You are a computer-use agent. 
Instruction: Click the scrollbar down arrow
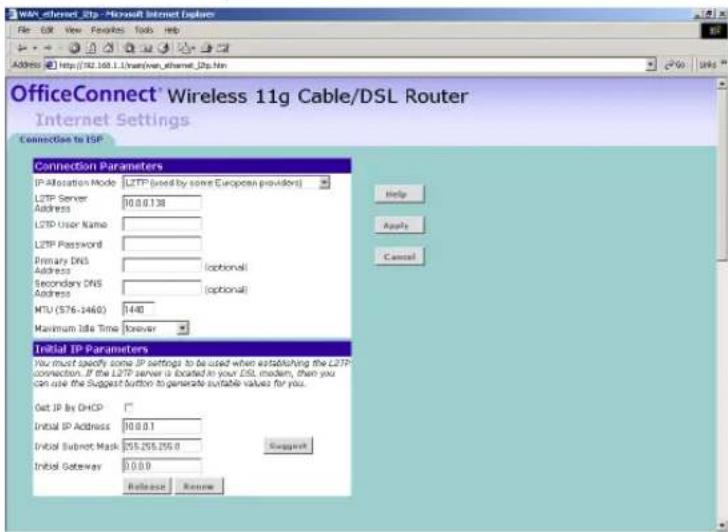(x=722, y=526)
